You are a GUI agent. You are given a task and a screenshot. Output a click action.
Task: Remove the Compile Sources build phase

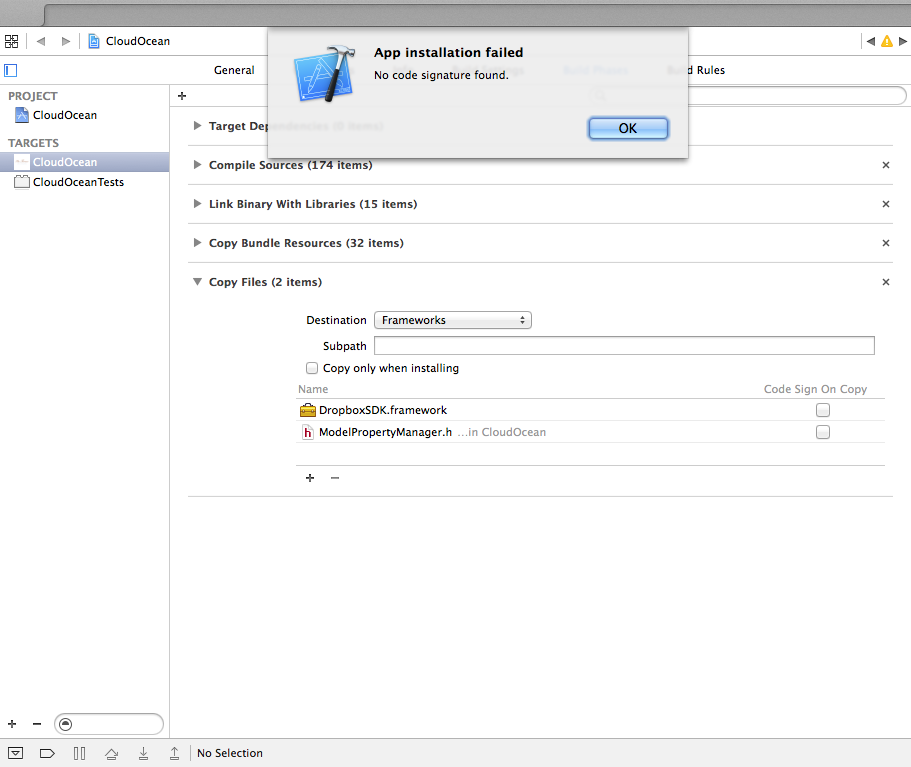click(x=886, y=165)
